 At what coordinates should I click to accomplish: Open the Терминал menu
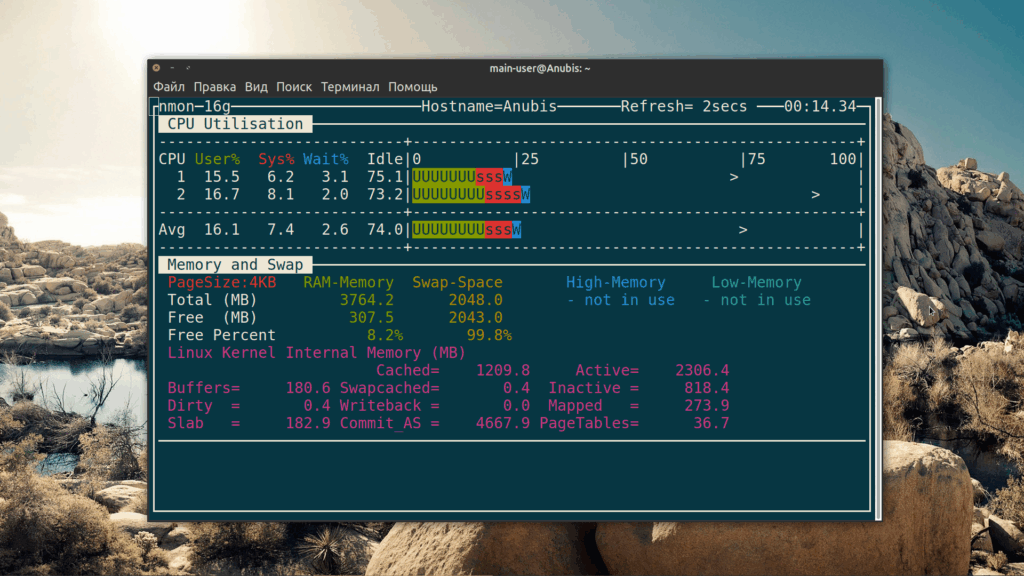point(350,87)
